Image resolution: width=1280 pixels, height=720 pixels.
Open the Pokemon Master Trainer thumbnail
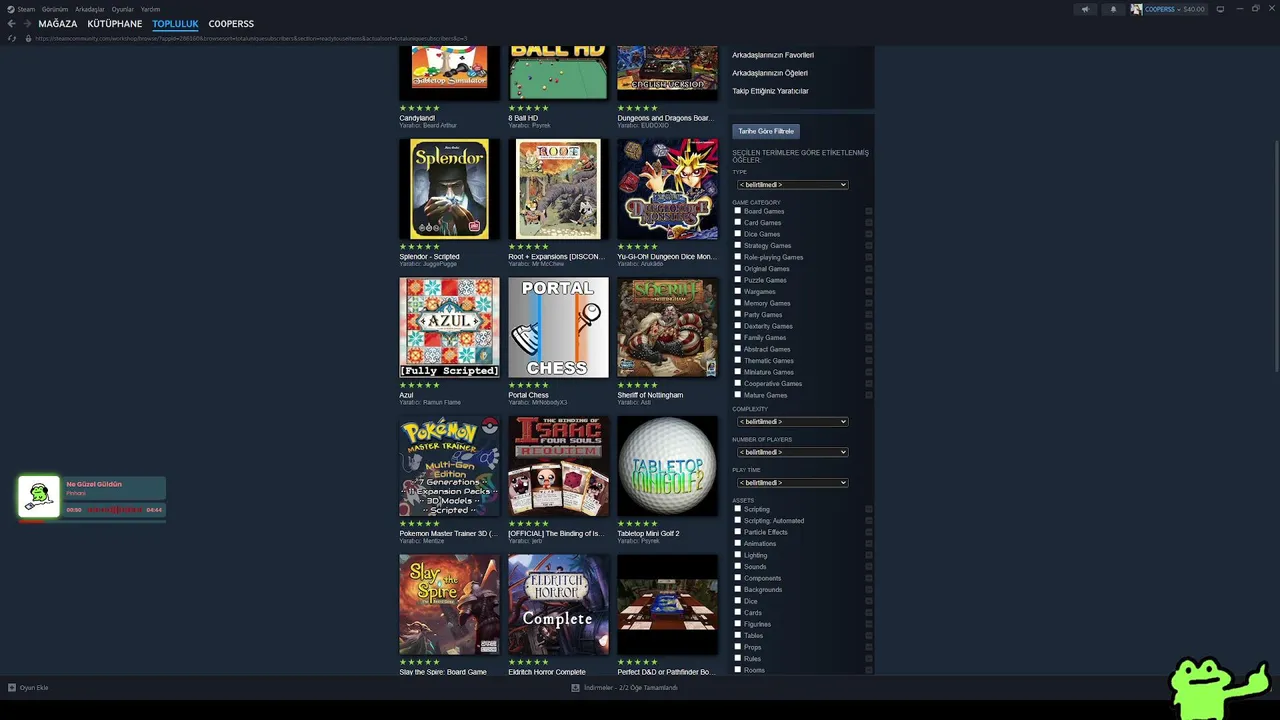pos(449,466)
